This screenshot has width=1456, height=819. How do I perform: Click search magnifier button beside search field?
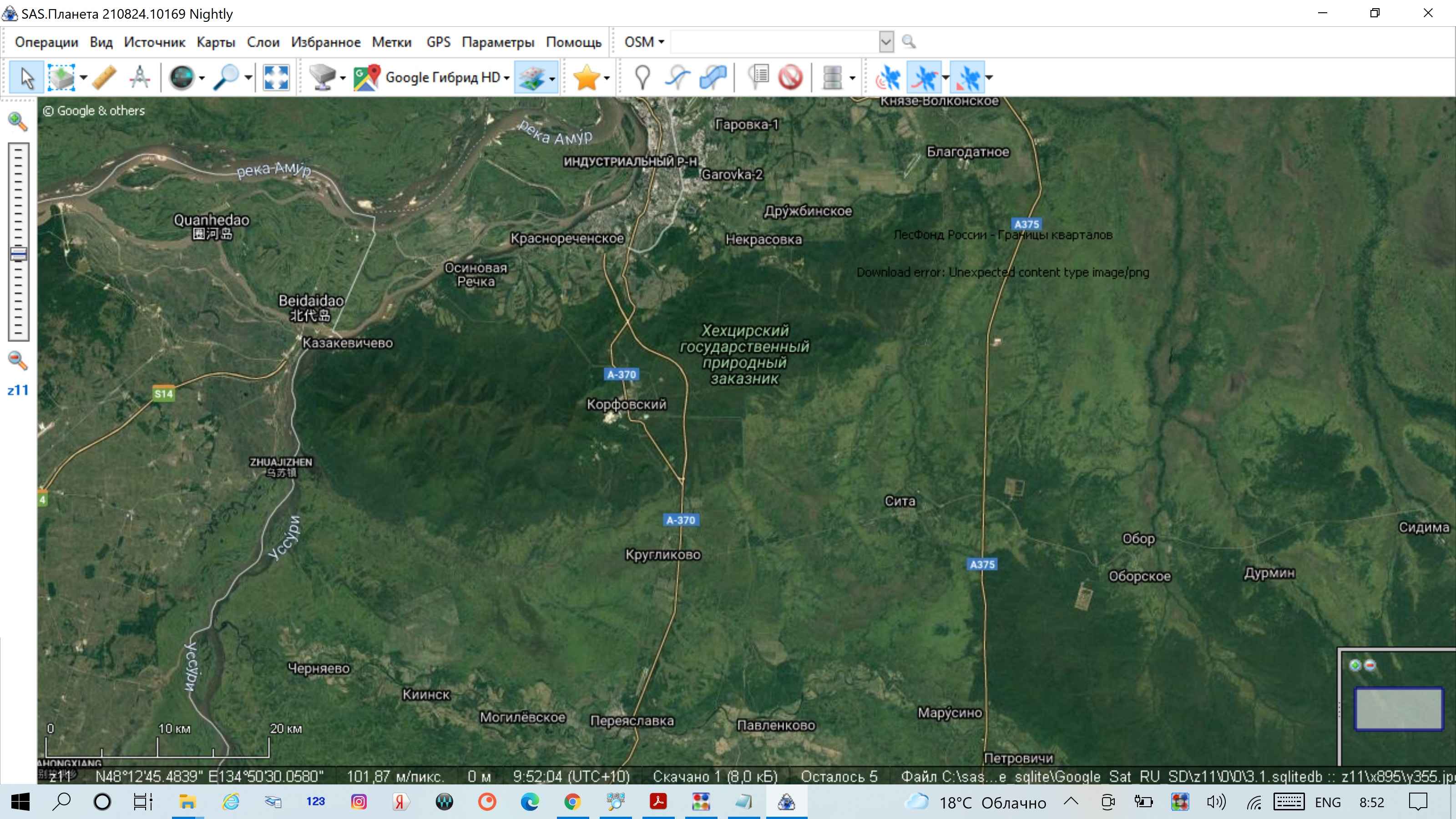[908, 42]
